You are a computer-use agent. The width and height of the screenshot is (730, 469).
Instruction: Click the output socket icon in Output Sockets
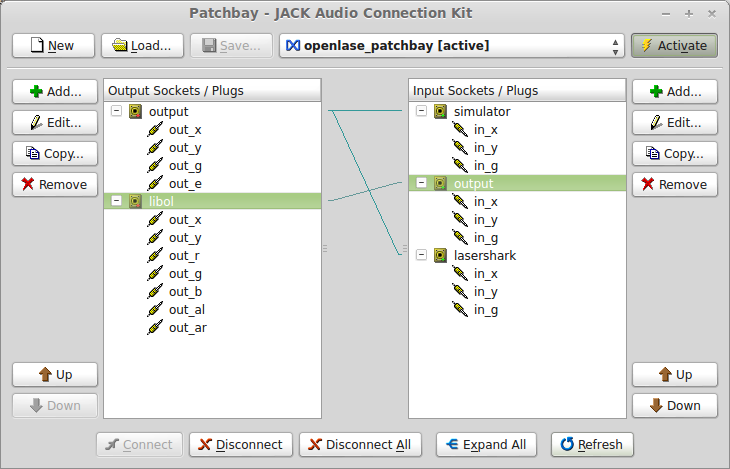(136, 112)
